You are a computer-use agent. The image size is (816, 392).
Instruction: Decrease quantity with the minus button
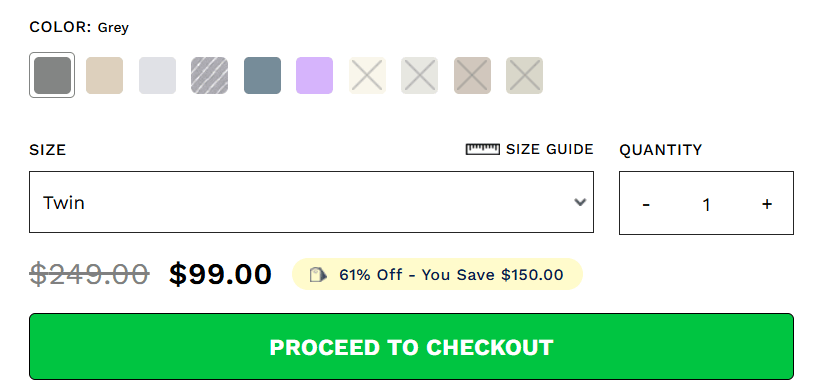click(646, 204)
